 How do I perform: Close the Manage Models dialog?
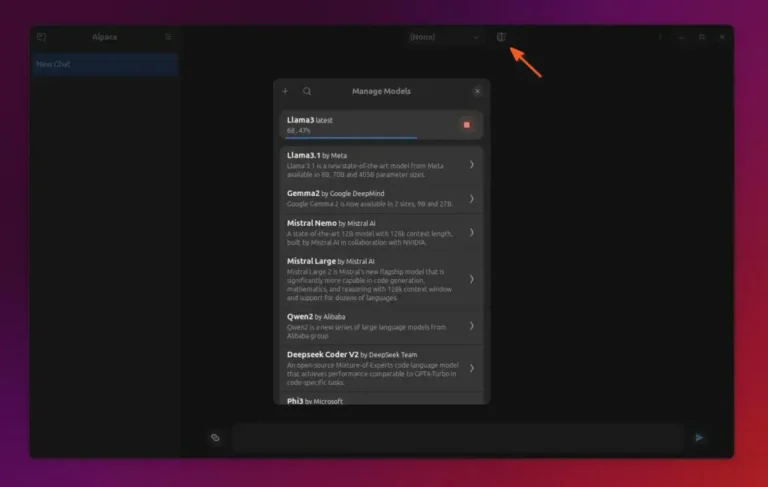477,91
